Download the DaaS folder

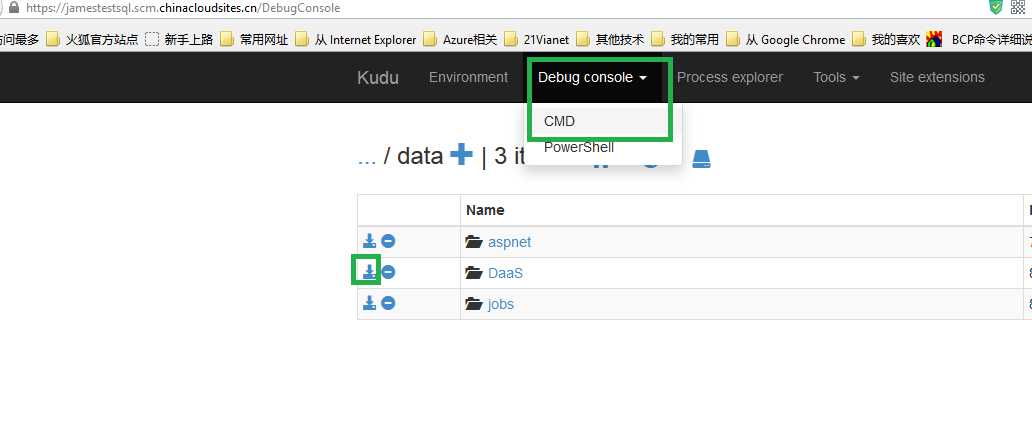point(369,271)
